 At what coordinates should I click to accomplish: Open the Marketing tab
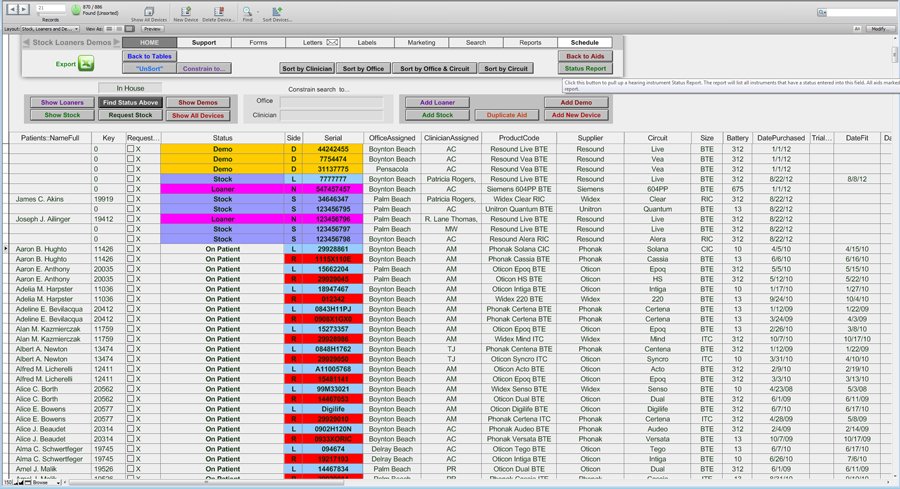tap(421, 42)
